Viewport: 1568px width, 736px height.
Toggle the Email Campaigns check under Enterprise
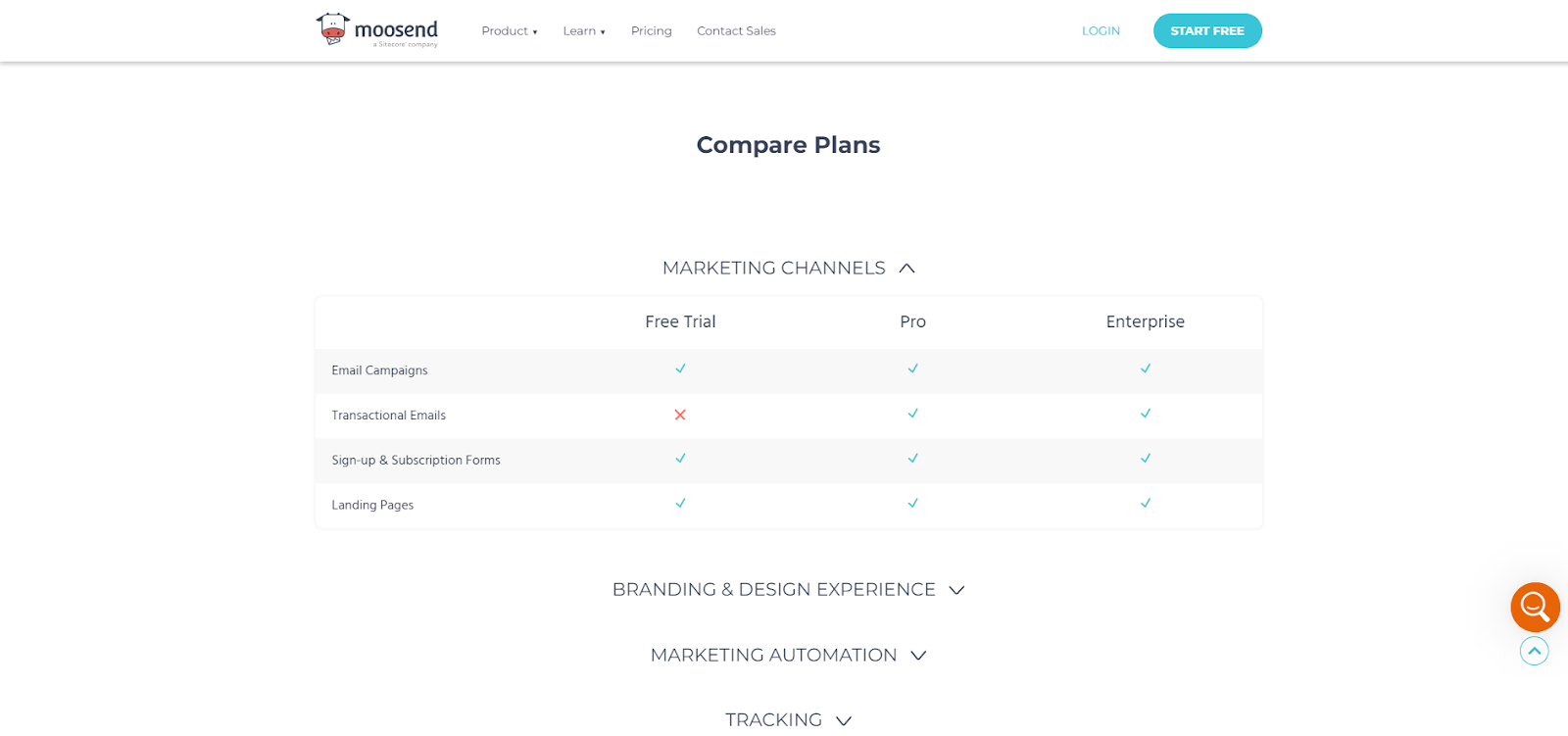(1145, 369)
